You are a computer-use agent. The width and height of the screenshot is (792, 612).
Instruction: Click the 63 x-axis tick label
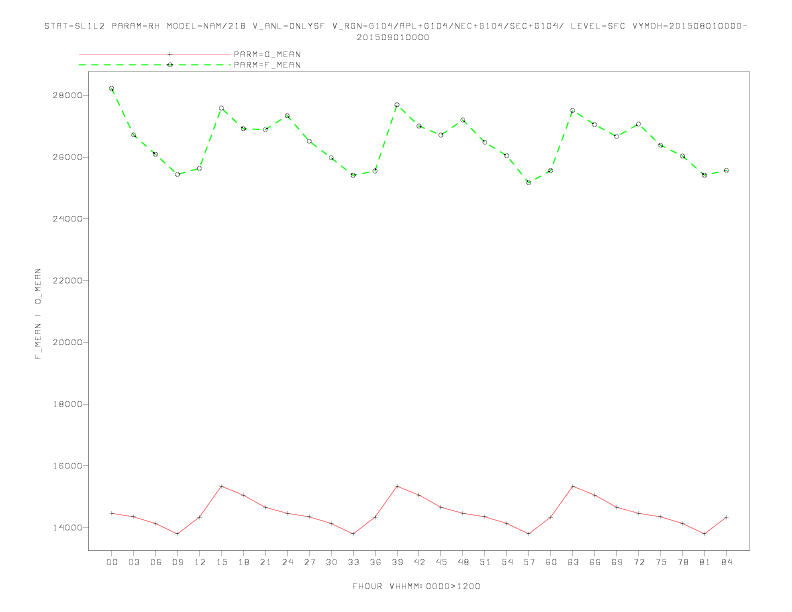point(573,562)
